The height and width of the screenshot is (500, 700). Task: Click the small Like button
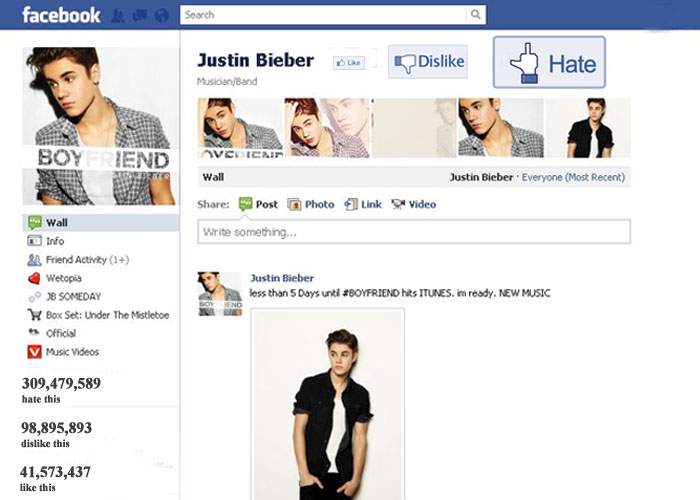pyautogui.click(x=349, y=63)
